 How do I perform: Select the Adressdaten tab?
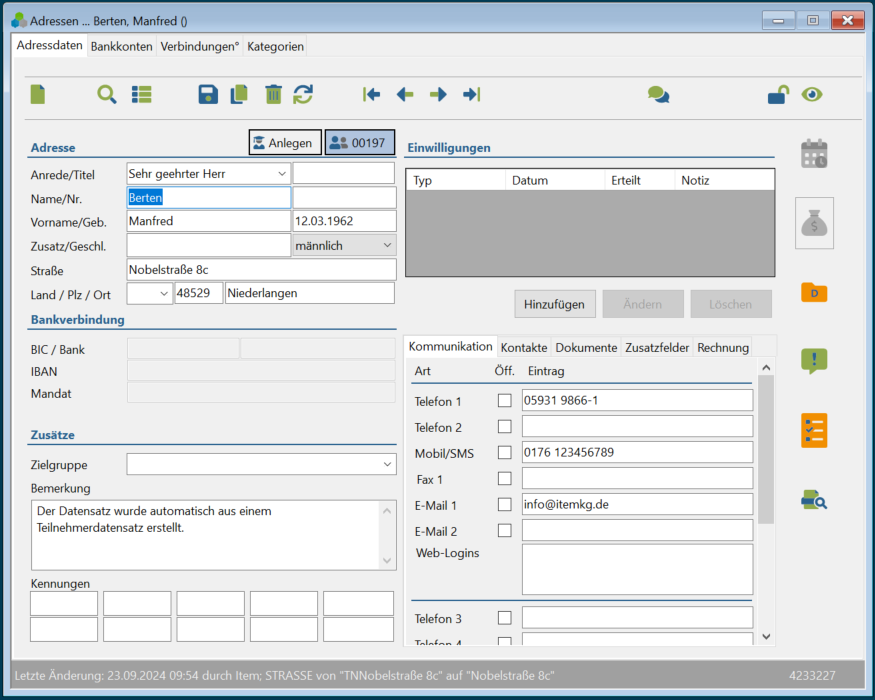pyautogui.click(x=50, y=45)
